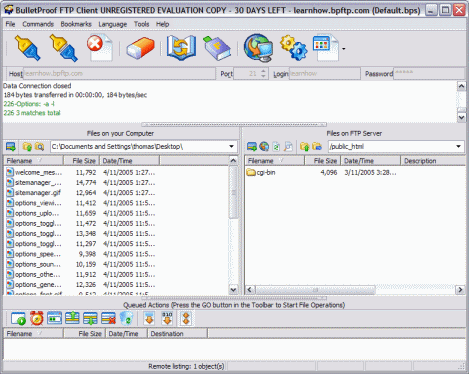Click the alarm clock scheduler icon in queue toolbar
Image resolution: width=469 pixels, height=374 pixels.
pyautogui.click(x=37, y=318)
